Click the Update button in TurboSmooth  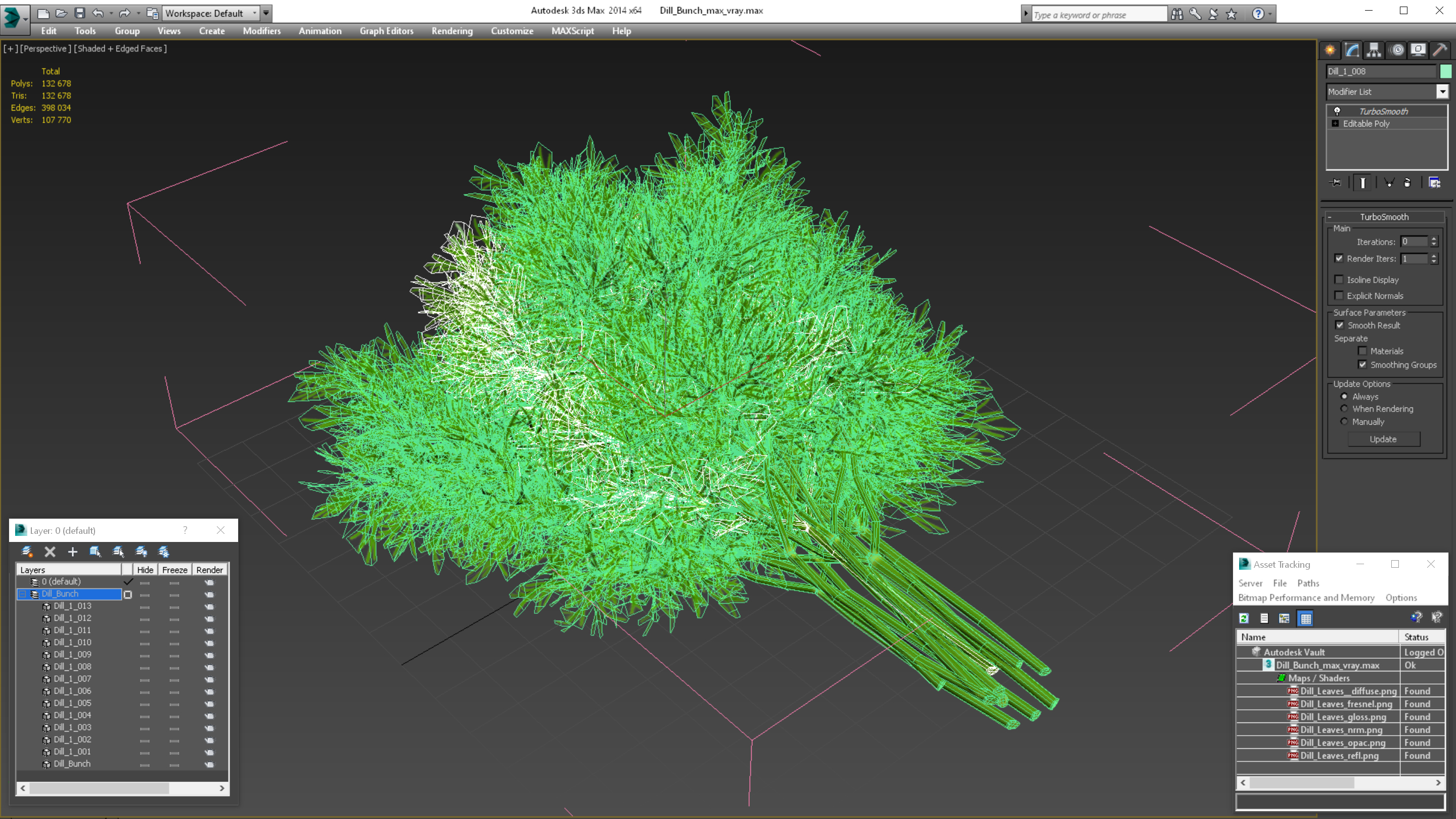(x=1383, y=439)
